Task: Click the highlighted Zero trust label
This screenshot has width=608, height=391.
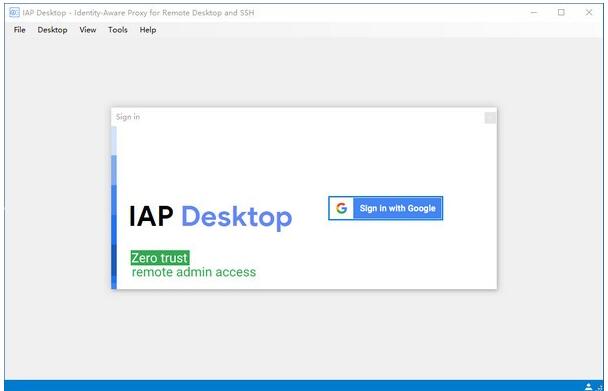Action: (160, 258)
